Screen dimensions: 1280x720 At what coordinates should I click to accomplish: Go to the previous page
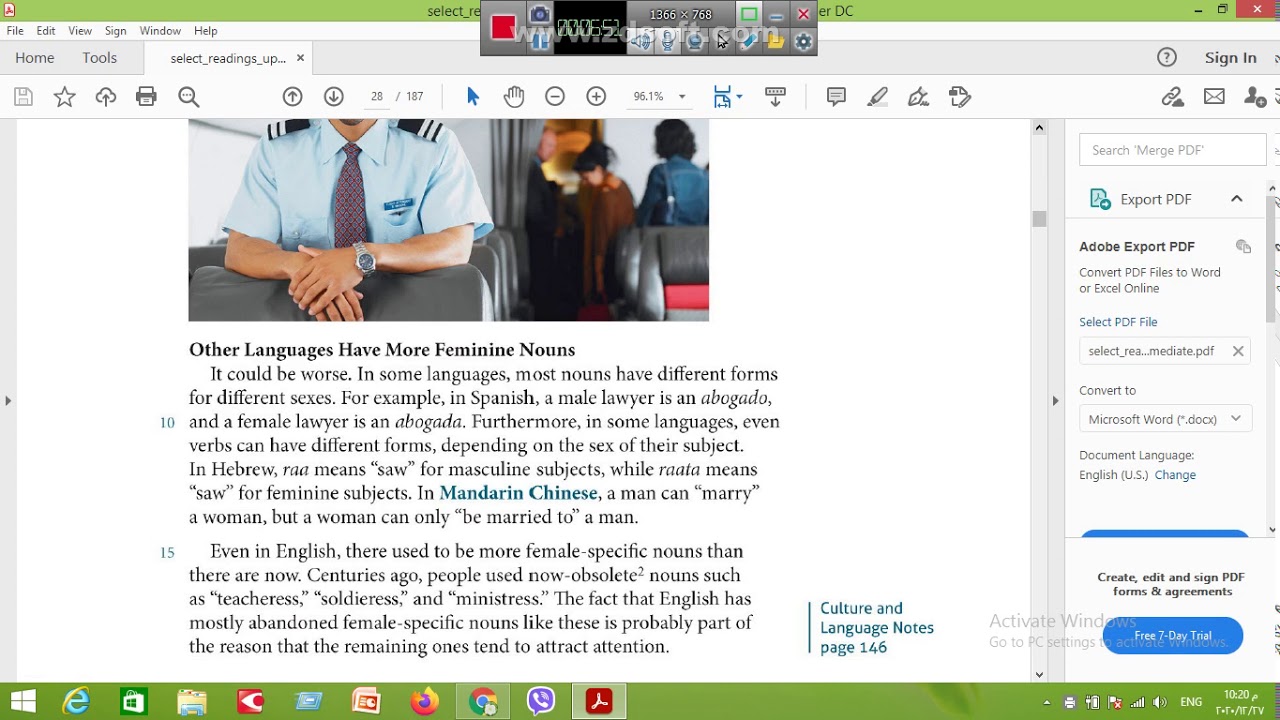pos(292,97)
